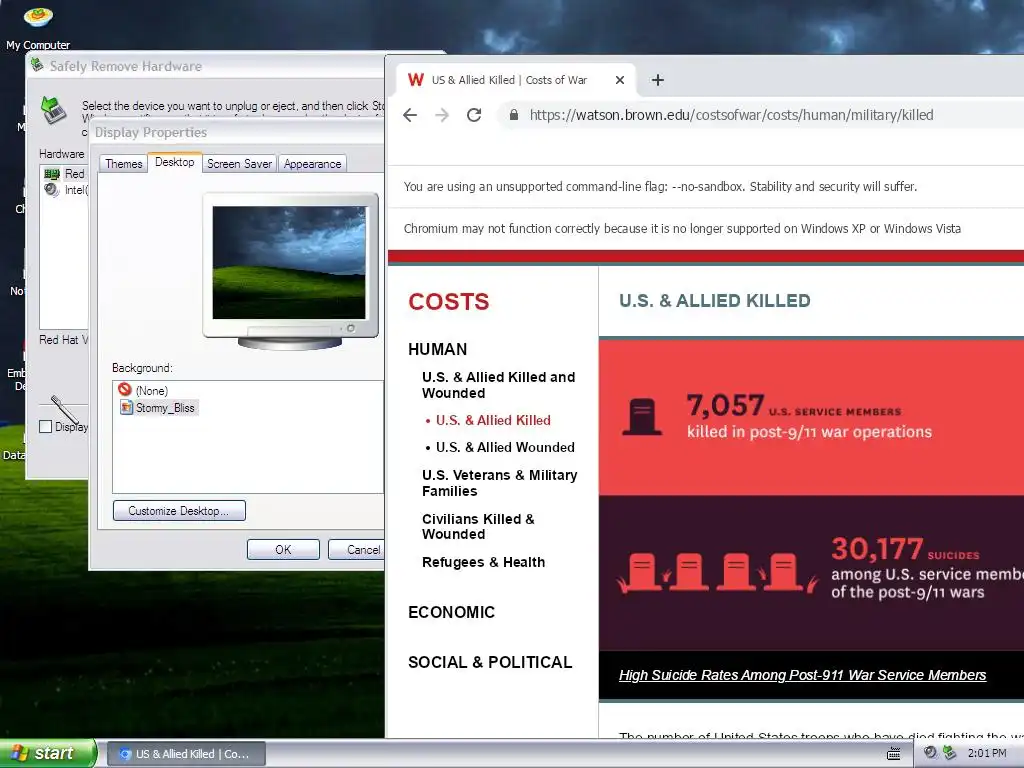
Task: Open Refugees & Health link
Action: coord(483,562)
